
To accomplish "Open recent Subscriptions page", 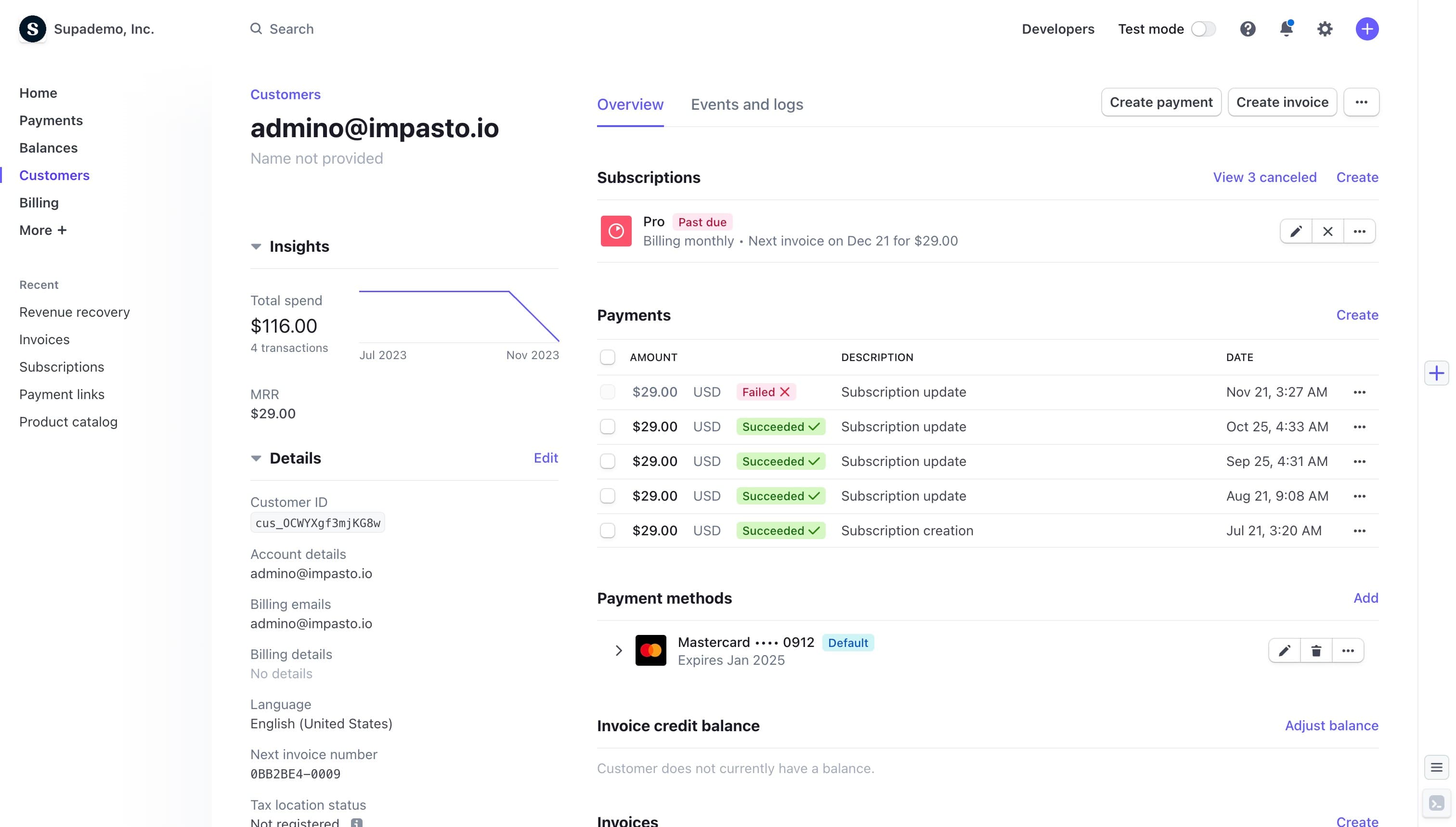I will tap(61, 367).
